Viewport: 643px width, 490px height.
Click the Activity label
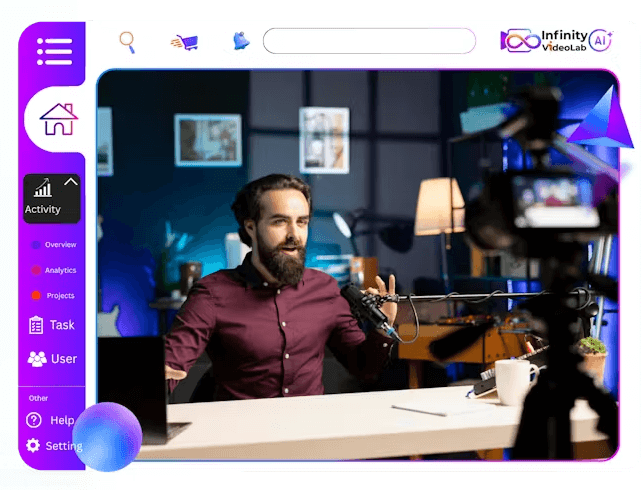[42, 210]
